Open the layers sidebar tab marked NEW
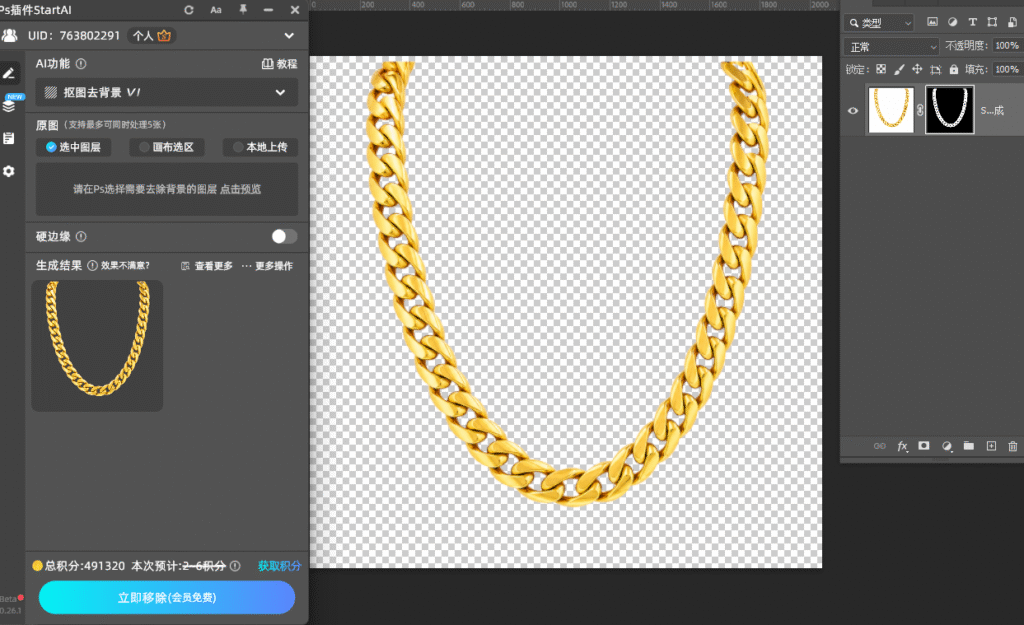Screen dimensions: 1024x625 pos(10,104)
